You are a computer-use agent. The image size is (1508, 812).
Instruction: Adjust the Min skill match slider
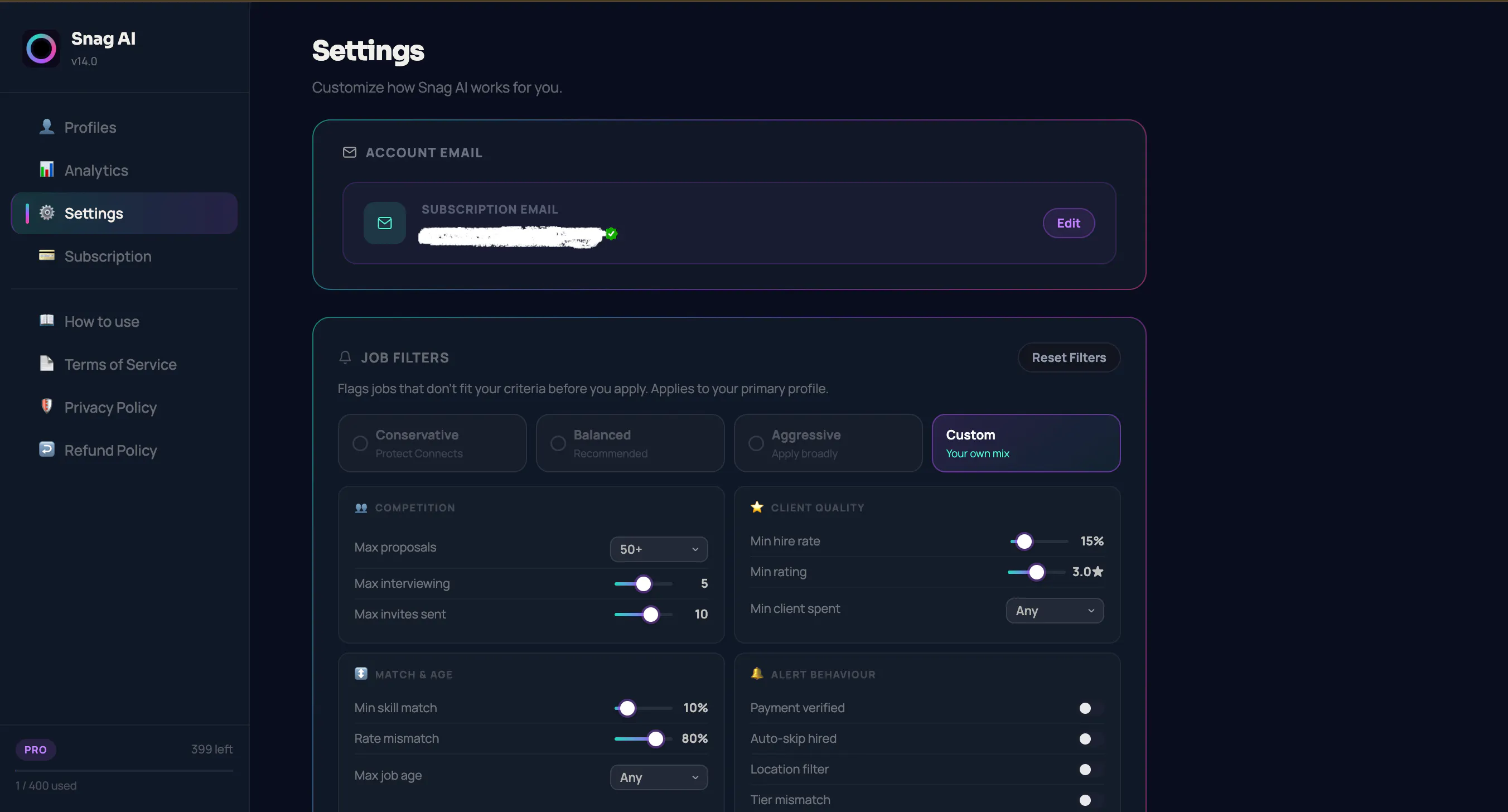pos(643,708)
